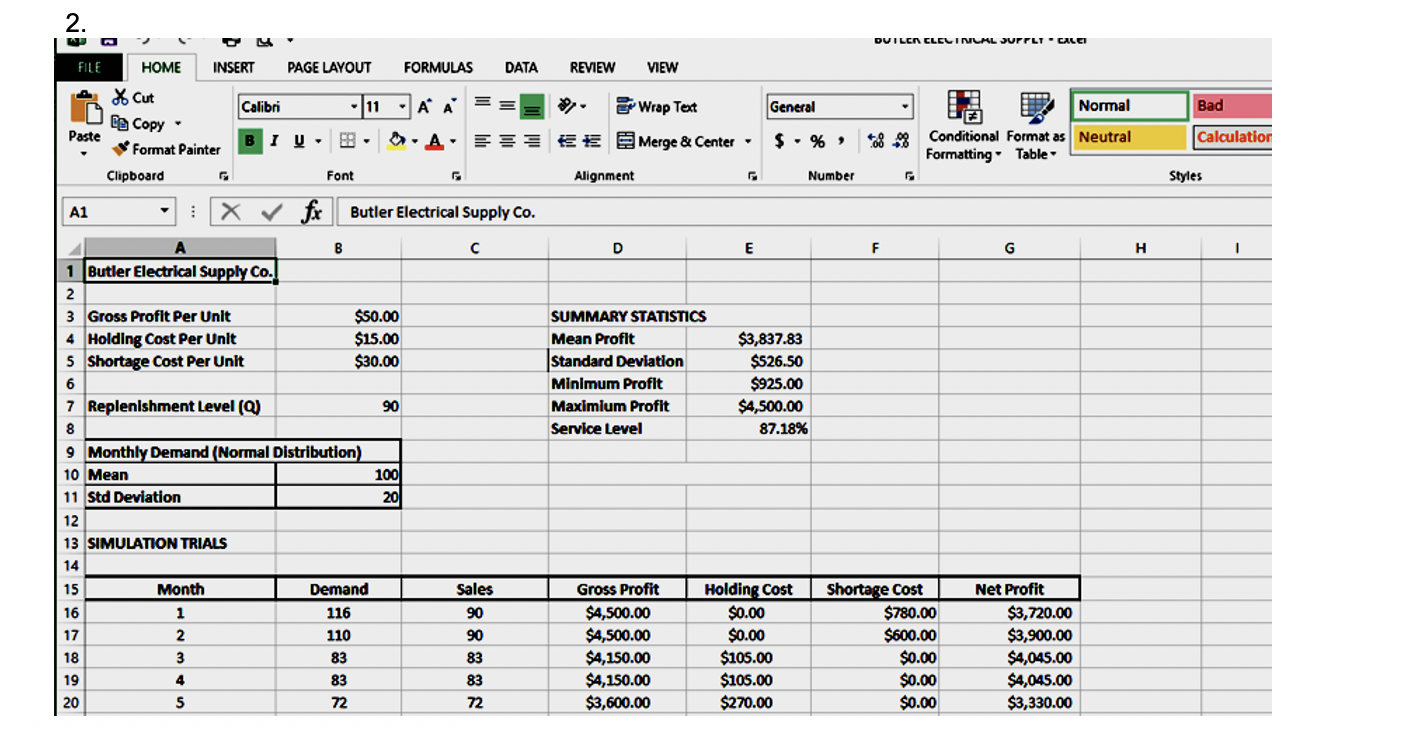Switch to the VIEW tab
The height and width of the screenshot is (734, 1404).
[x=662, y=67]
